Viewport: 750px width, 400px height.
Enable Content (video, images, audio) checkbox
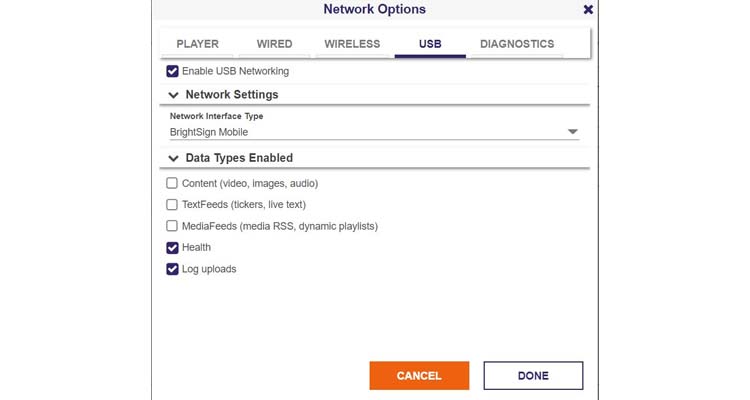coord(172,183)
